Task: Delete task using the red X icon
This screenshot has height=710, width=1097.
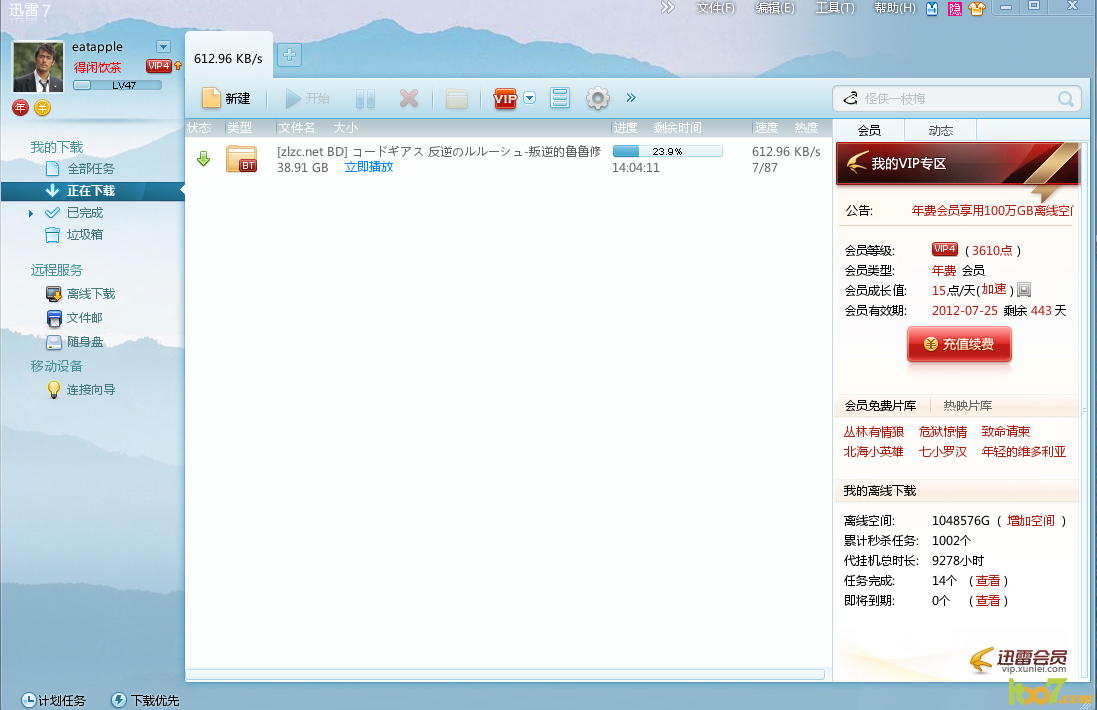Action: [x=409, y=99]
